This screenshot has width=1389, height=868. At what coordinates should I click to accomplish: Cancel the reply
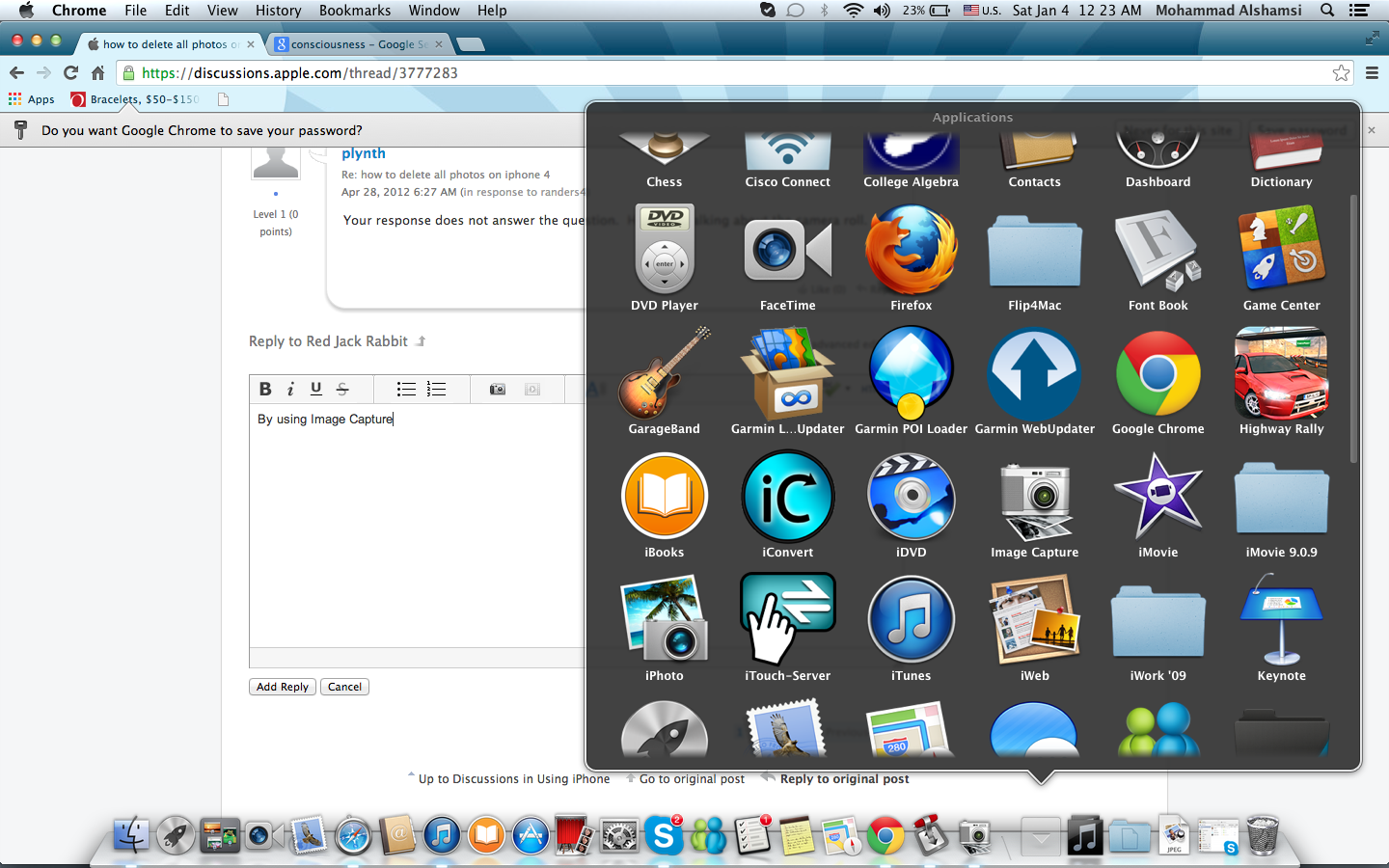click(344, 687)
